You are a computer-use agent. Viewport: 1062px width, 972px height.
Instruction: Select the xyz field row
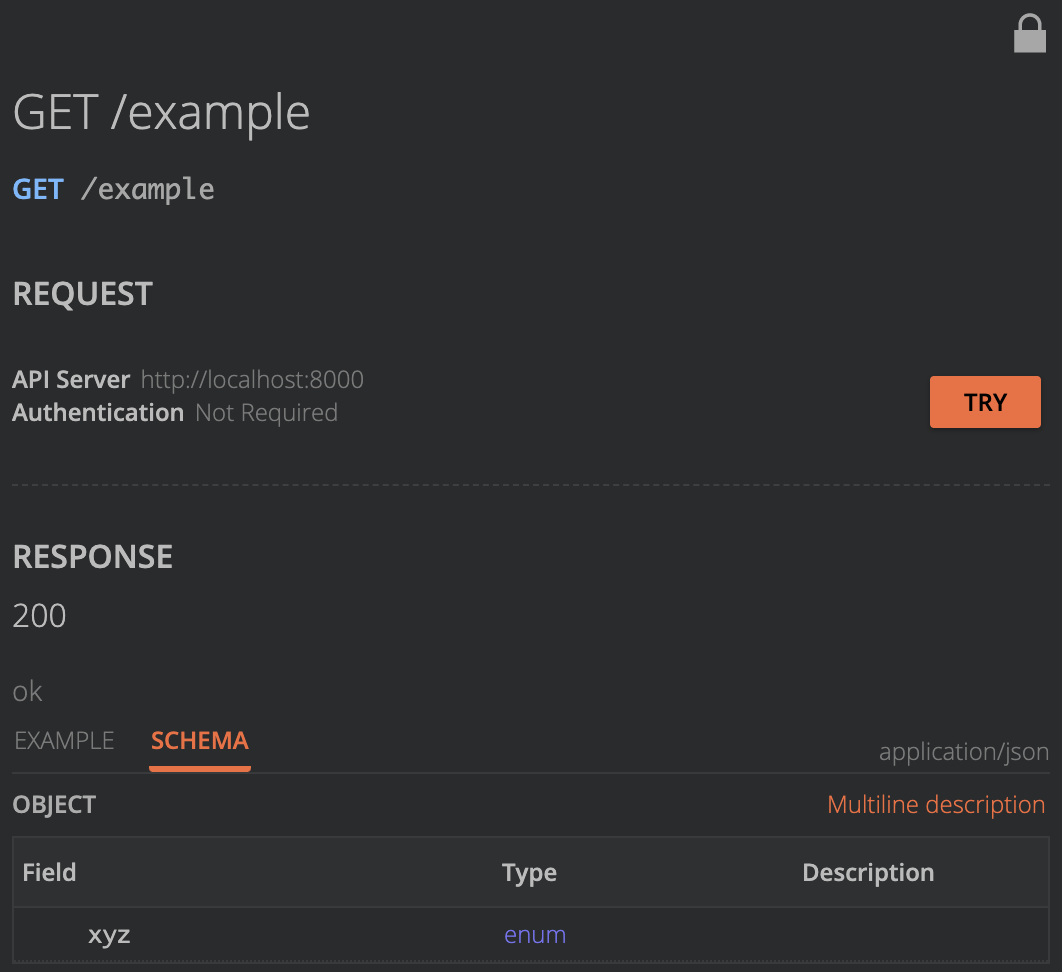[x=109, y=935]
